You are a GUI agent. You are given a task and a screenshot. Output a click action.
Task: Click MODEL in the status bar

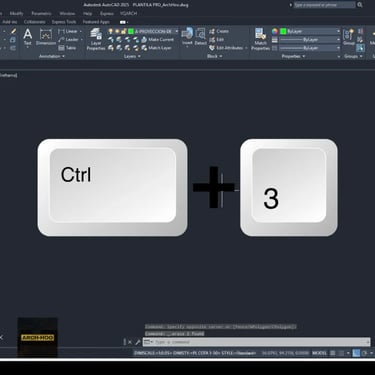319,353
